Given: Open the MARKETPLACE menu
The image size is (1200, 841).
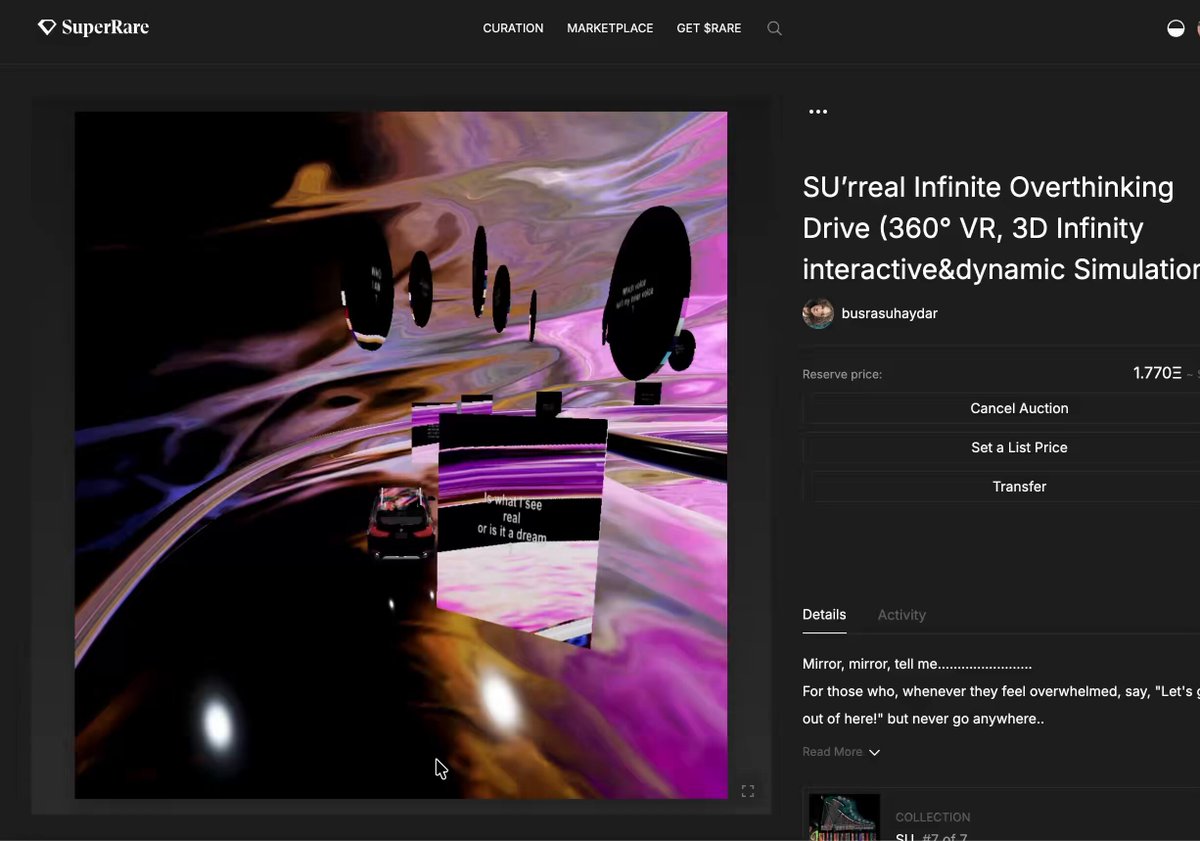Looking at the screenshot, I should coord(610,28).
